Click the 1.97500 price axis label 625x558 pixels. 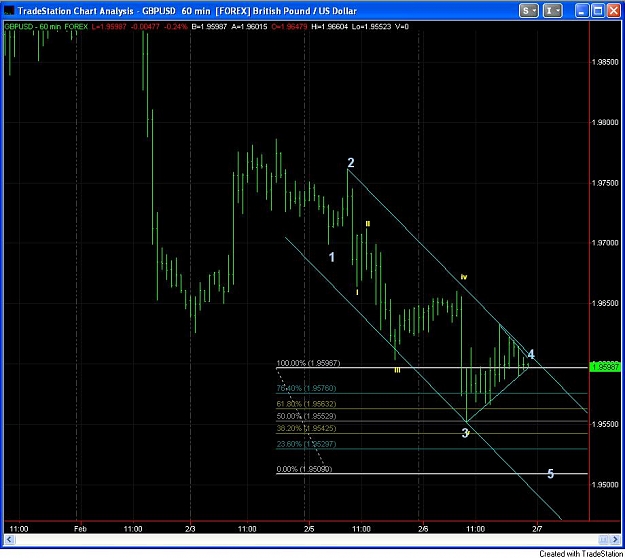tap(605, 183)
